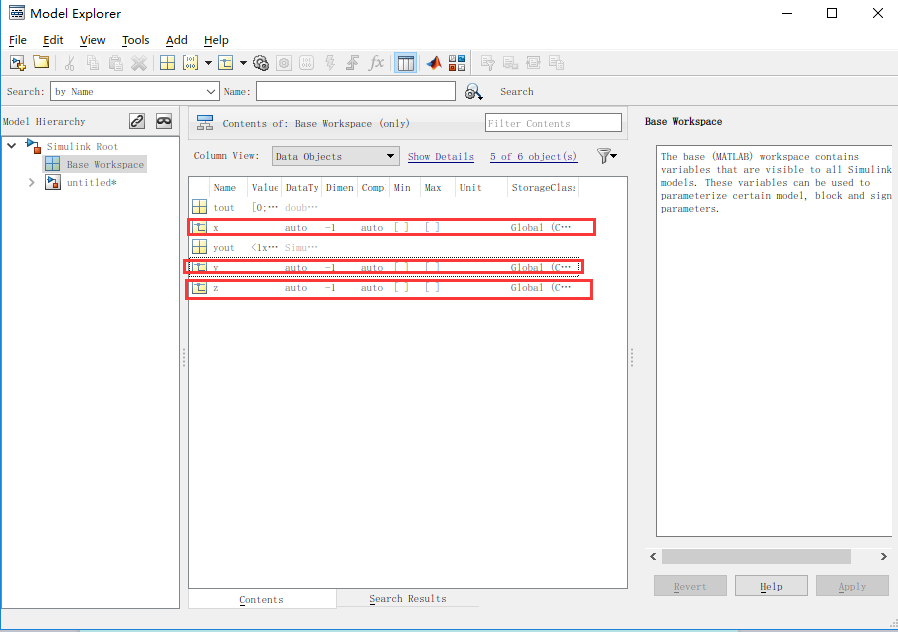Click the last greyed toolbar icon

pyautogui.click(x=556, y=63)
